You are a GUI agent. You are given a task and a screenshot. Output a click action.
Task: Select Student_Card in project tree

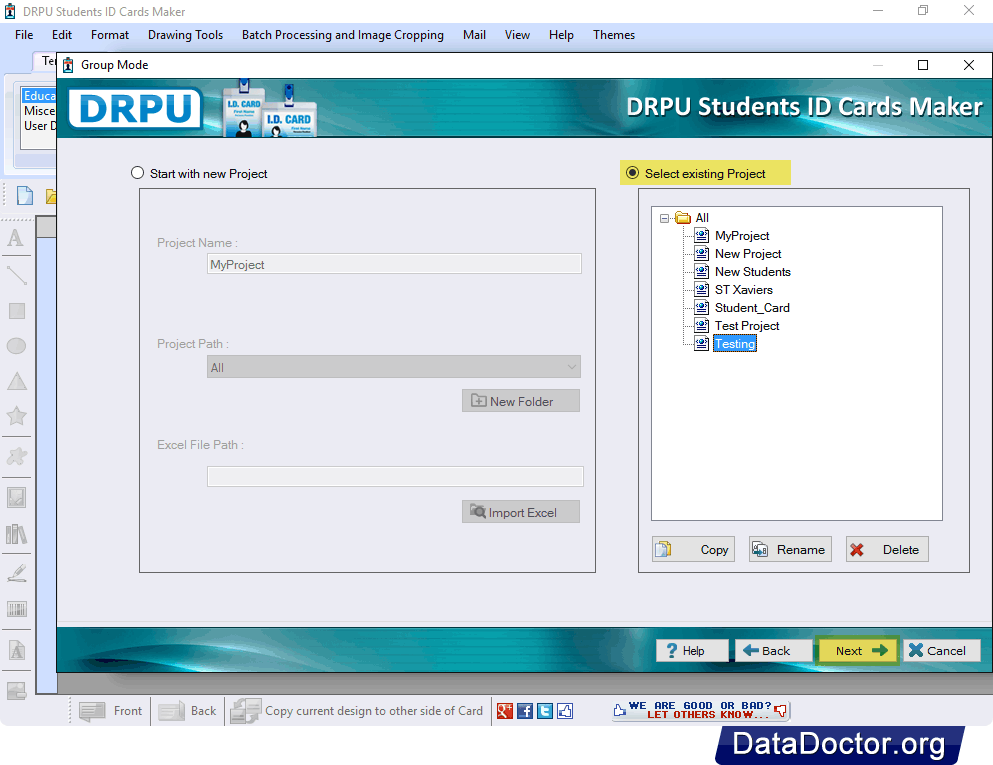(x=752, y=308)
